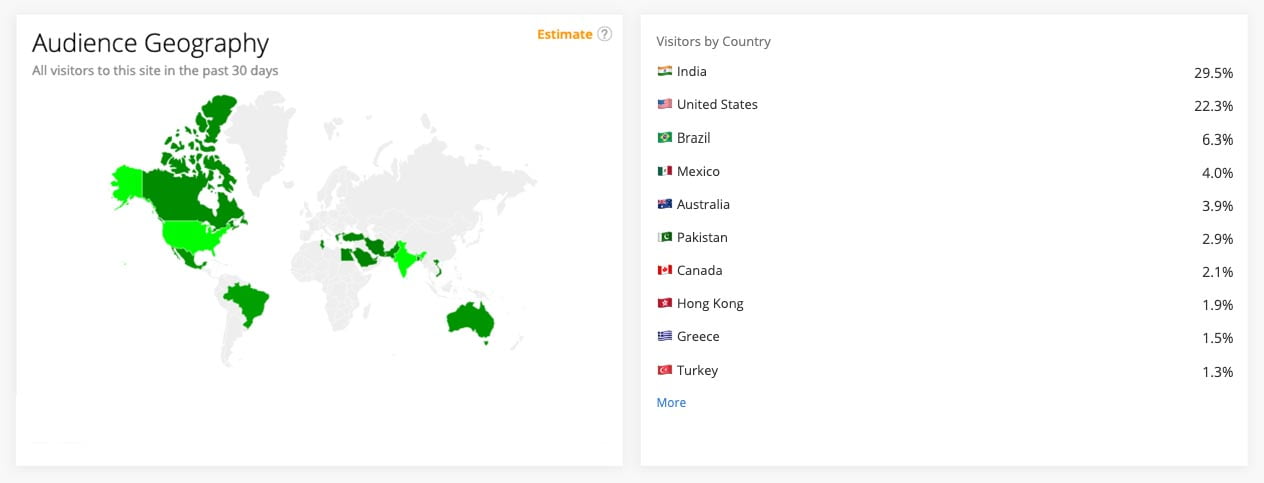Image resolution: width=1264 pixels, height=483 pixels.
Task: Select Australia on the world map
Action: [x=470, y=318]
